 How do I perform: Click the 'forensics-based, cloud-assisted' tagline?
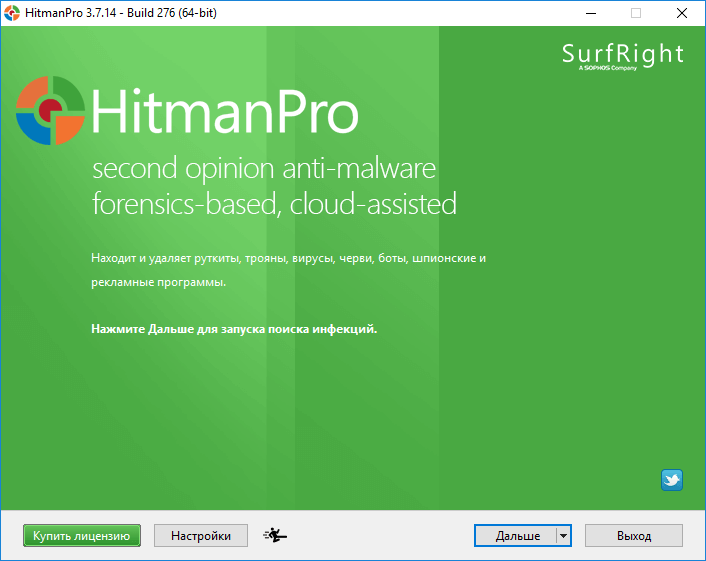point(274,204)
